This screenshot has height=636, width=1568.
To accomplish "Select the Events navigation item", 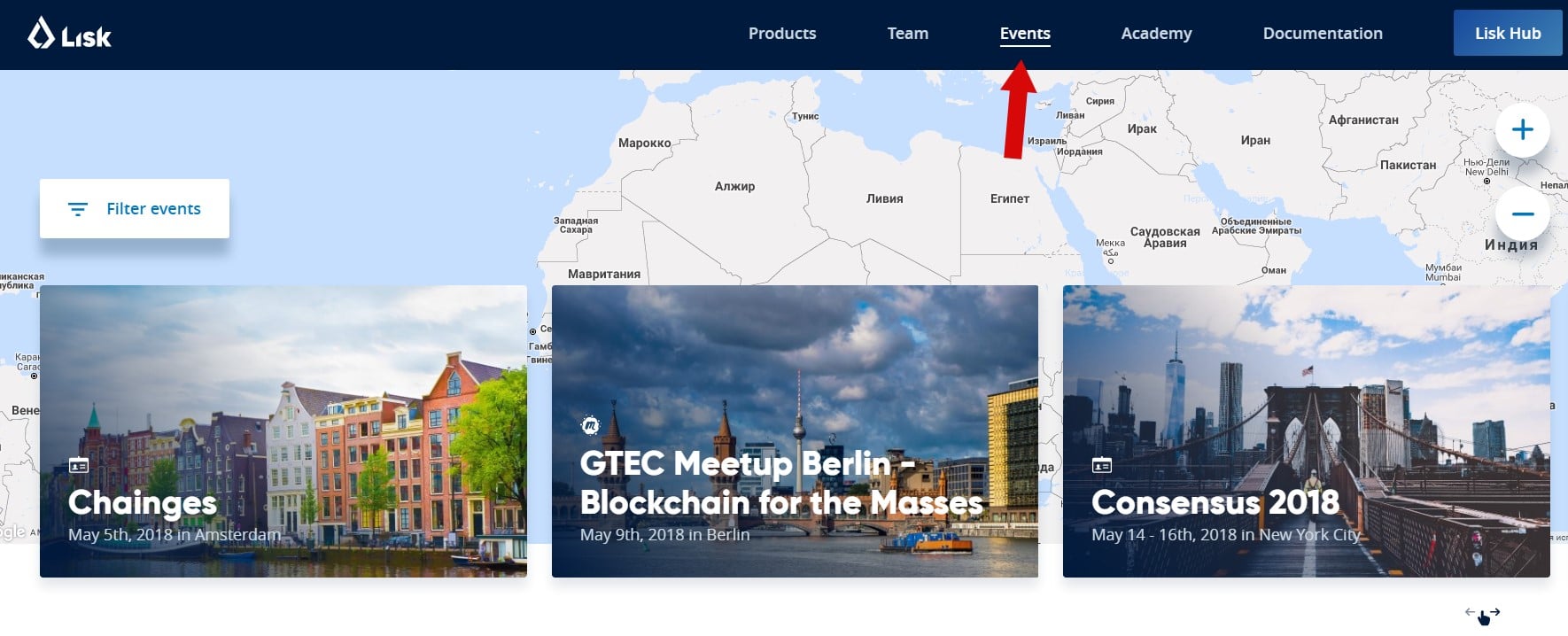I will [1025, 34].
